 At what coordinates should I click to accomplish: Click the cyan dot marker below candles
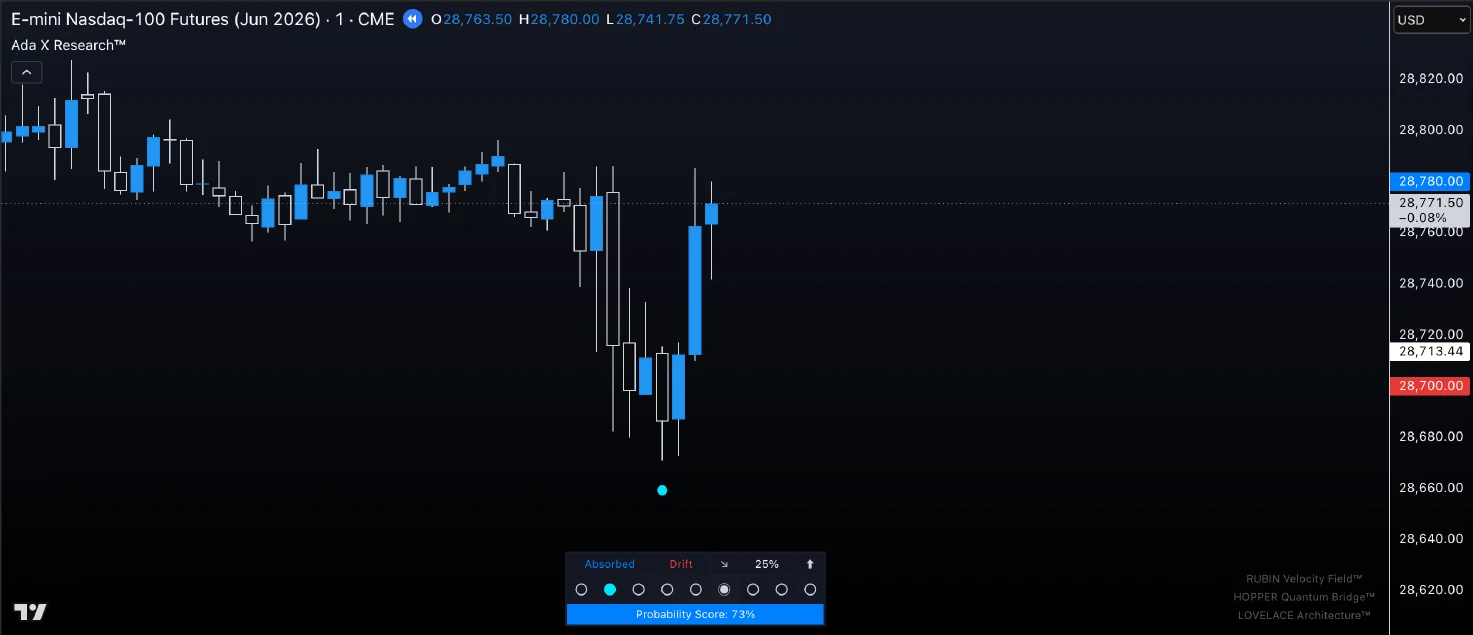point(662,490)
